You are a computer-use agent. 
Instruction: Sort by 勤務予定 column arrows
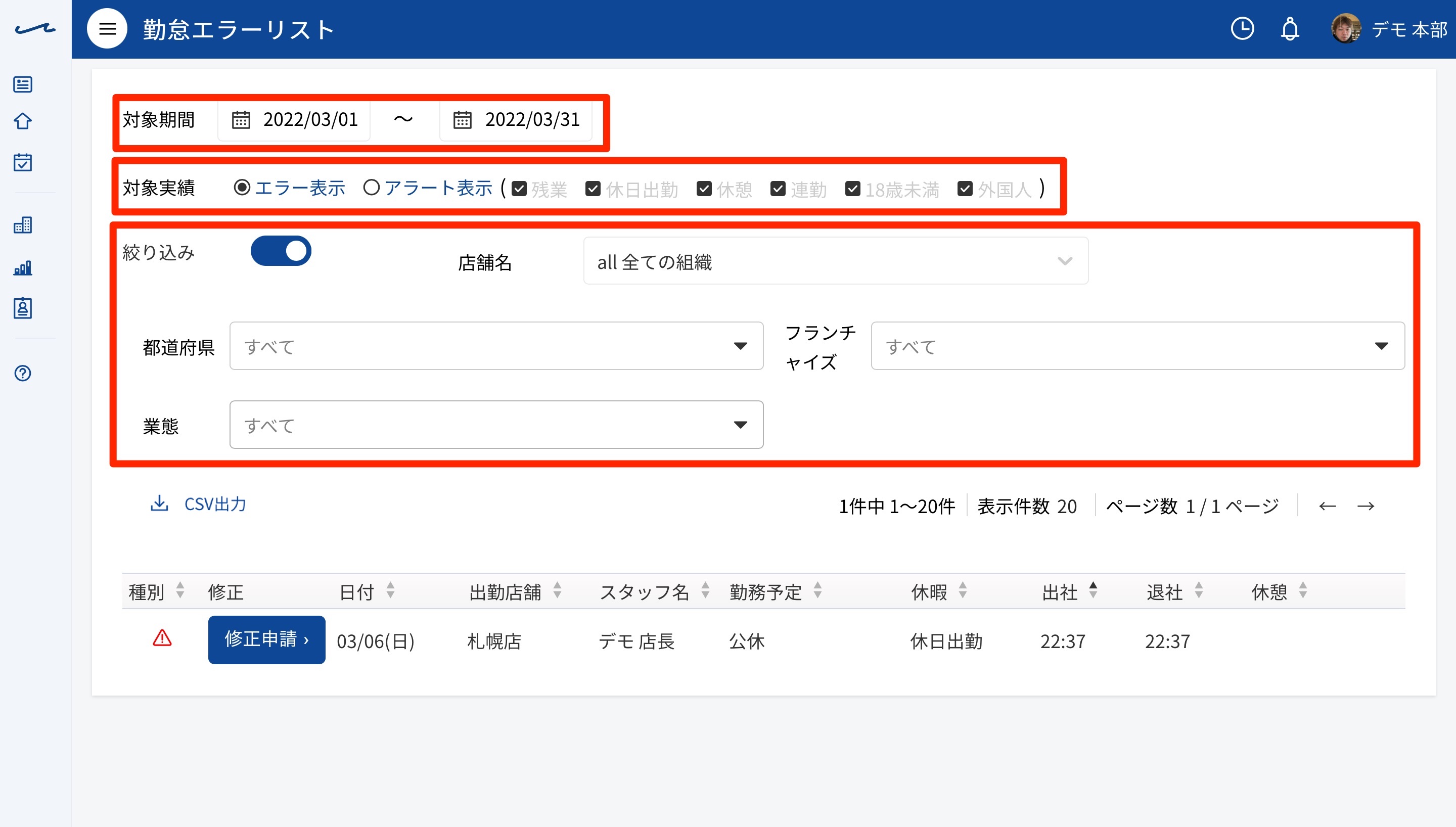[x=817, y=591]
